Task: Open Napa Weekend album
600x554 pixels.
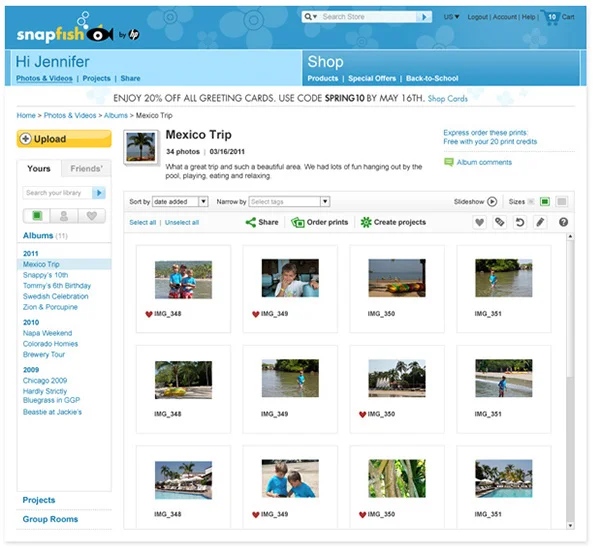Action: (x=47, y=333)
